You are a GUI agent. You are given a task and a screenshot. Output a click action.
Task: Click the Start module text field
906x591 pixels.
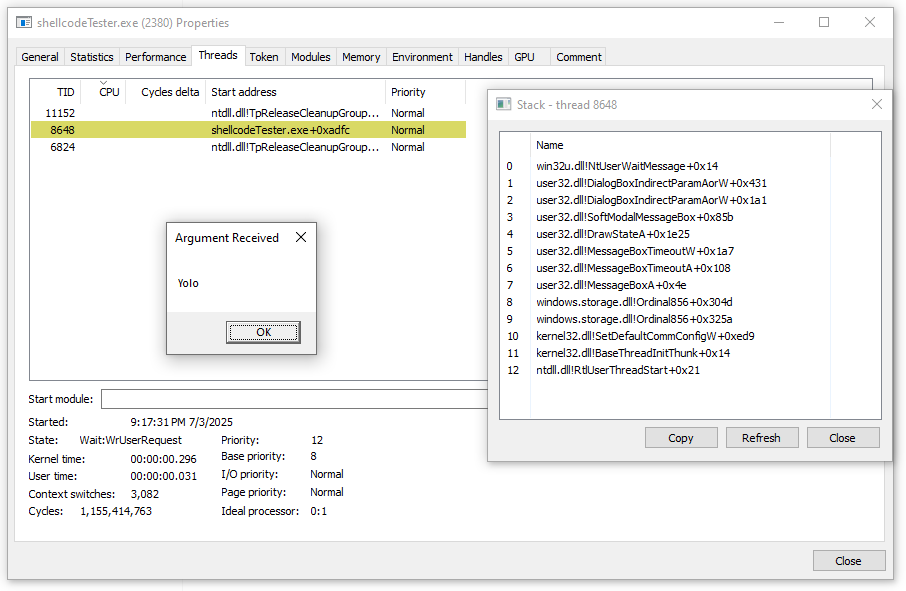click(295, 399)
